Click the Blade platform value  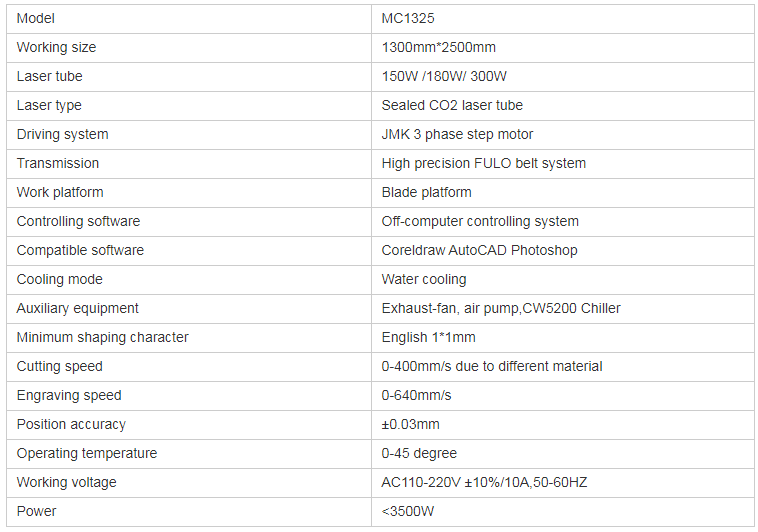point(427,192)
